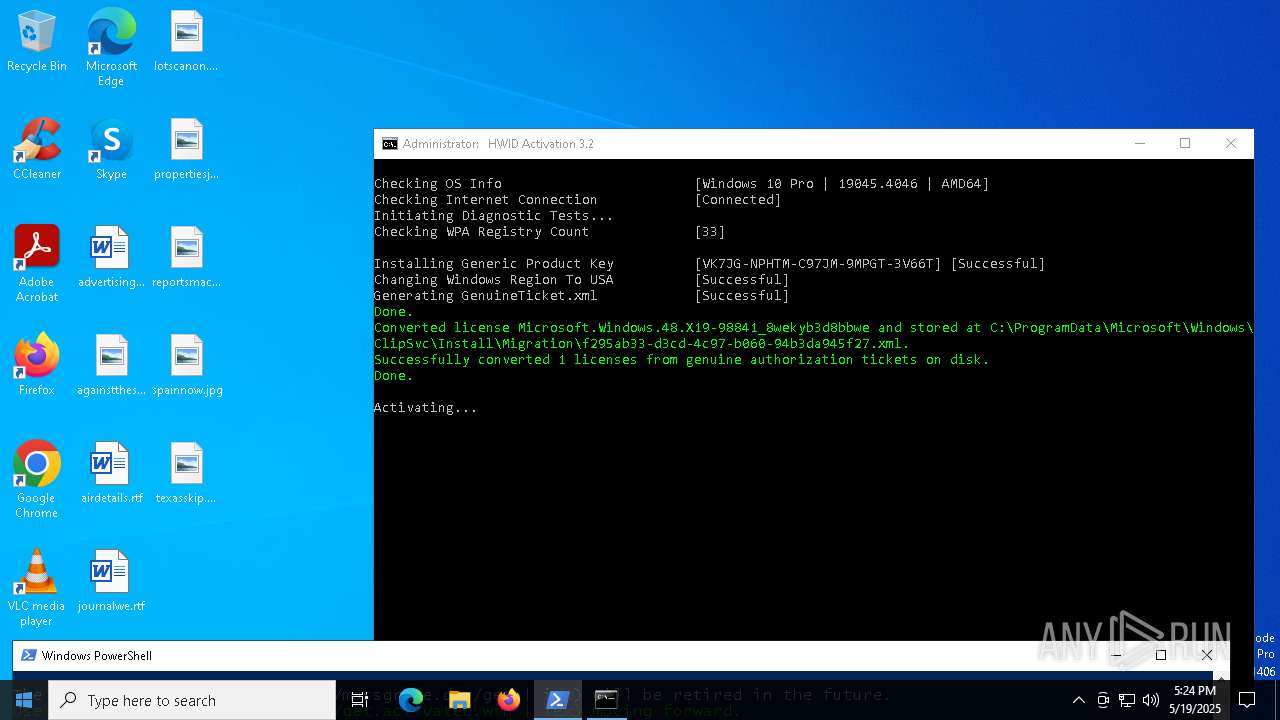
Task: Maximize the HWID Activation window
Action: [1185, 144]
